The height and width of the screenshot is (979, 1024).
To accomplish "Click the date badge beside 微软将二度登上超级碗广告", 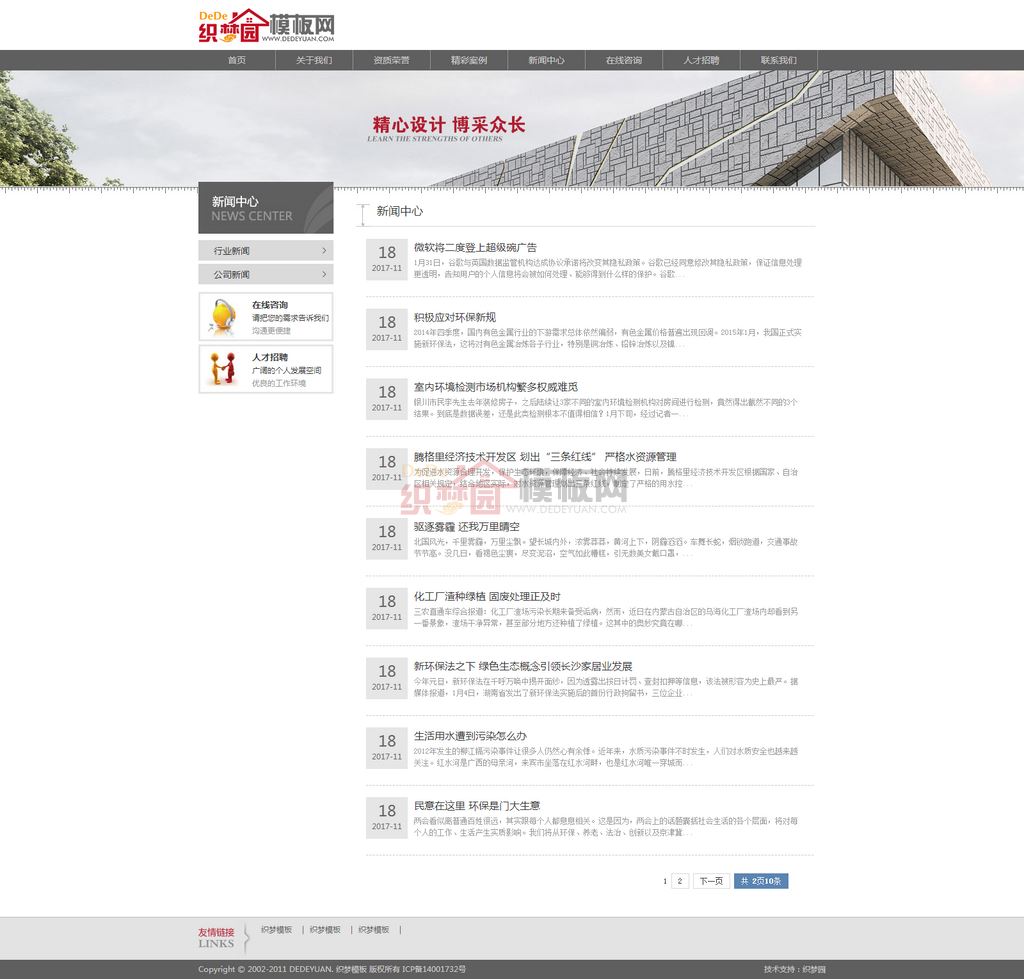I will (386, 259).
